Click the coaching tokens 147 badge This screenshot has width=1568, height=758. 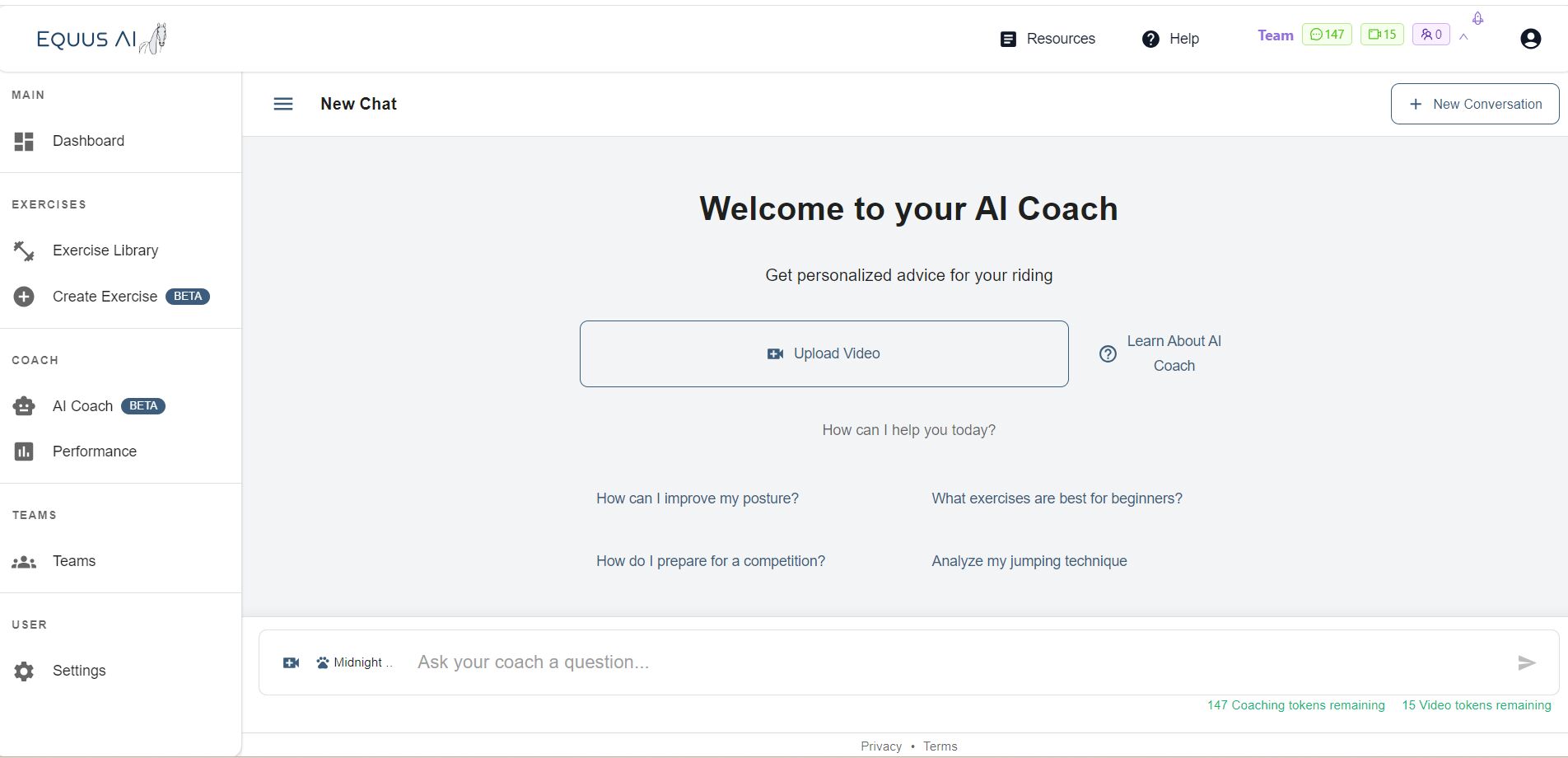(1327, 35)
